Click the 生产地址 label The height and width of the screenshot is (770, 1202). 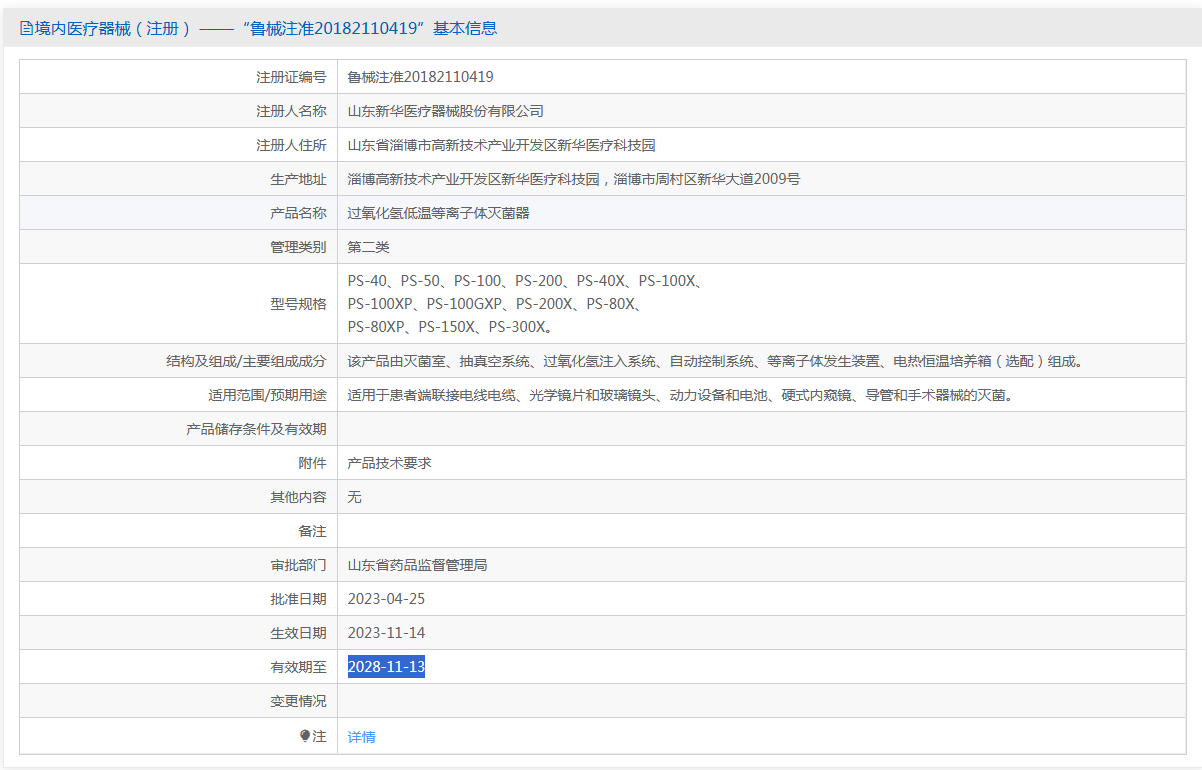pyautogui.click(x=298, y=179)
